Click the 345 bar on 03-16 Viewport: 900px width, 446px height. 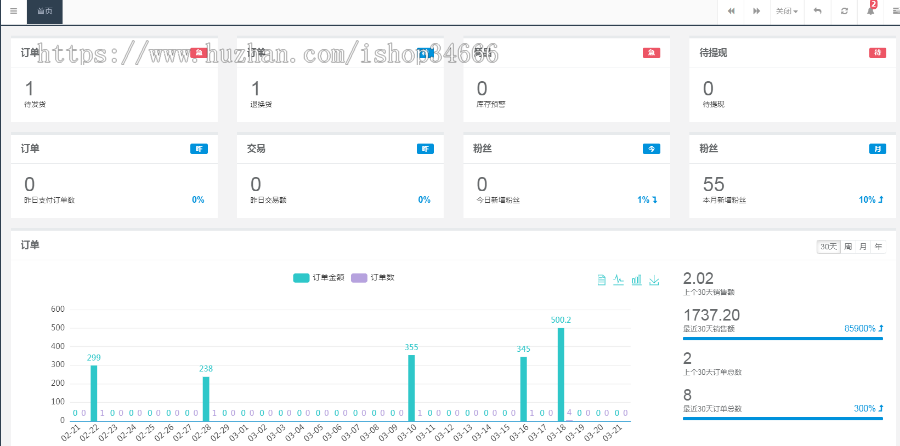(x=523, y=389)
